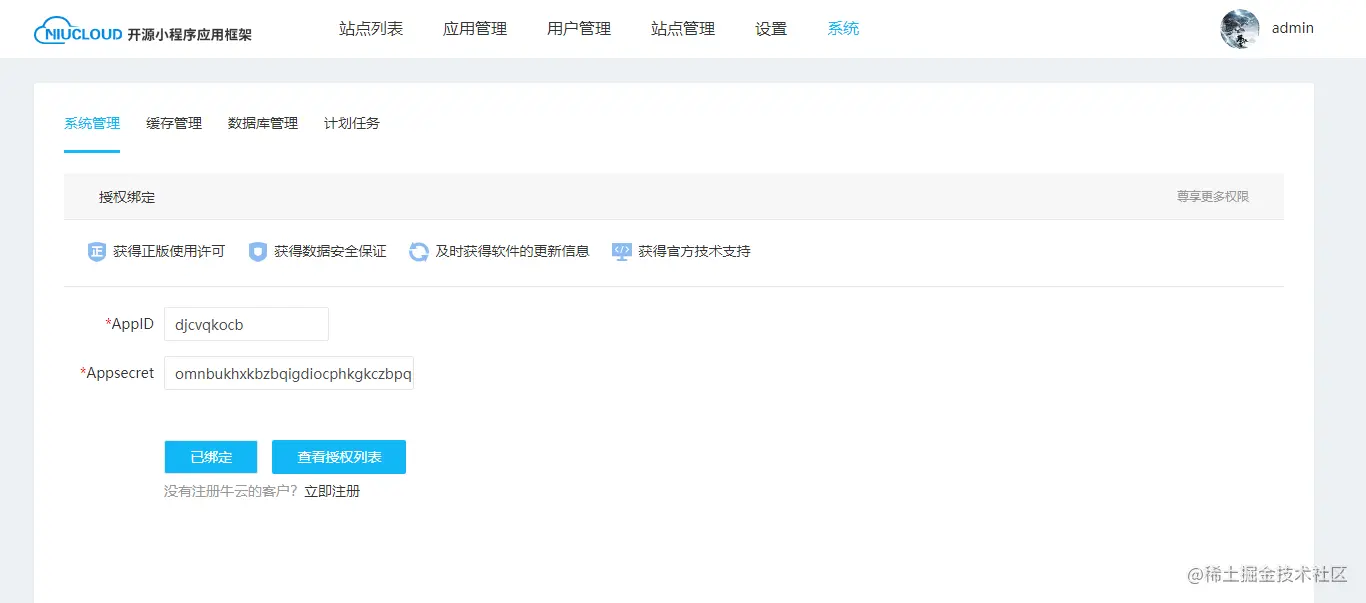Screen dimensions: 1366x603
Task: Open the 应用管理 menu
Action: coord(475,28)
